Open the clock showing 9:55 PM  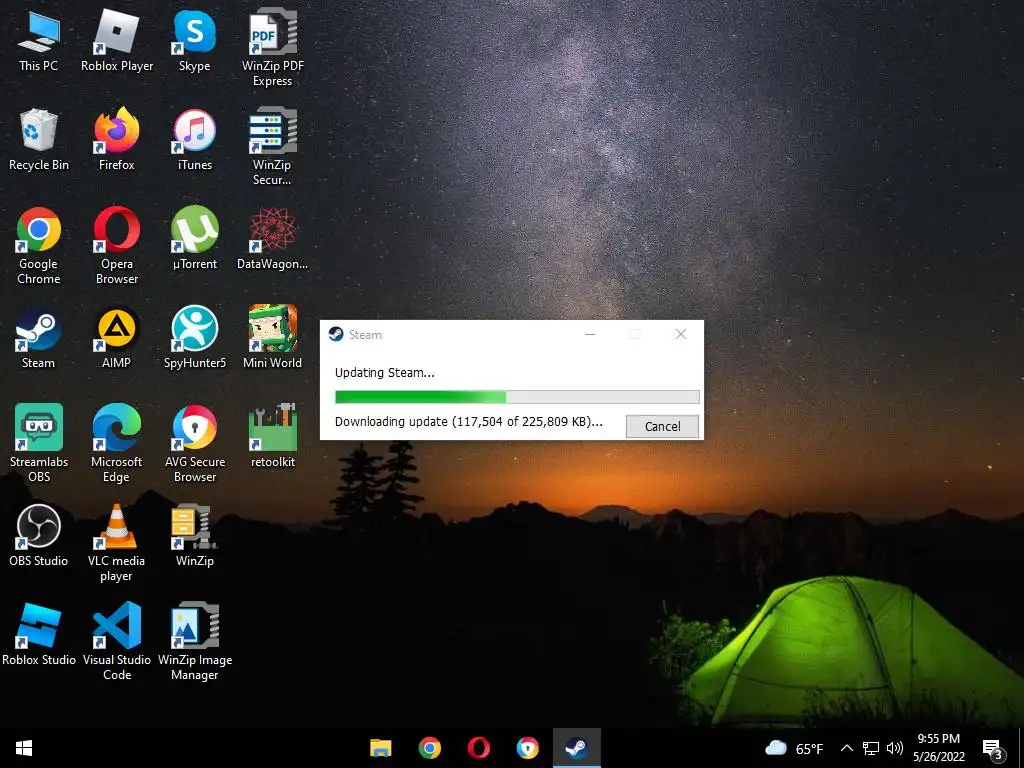tap(938, 748)
